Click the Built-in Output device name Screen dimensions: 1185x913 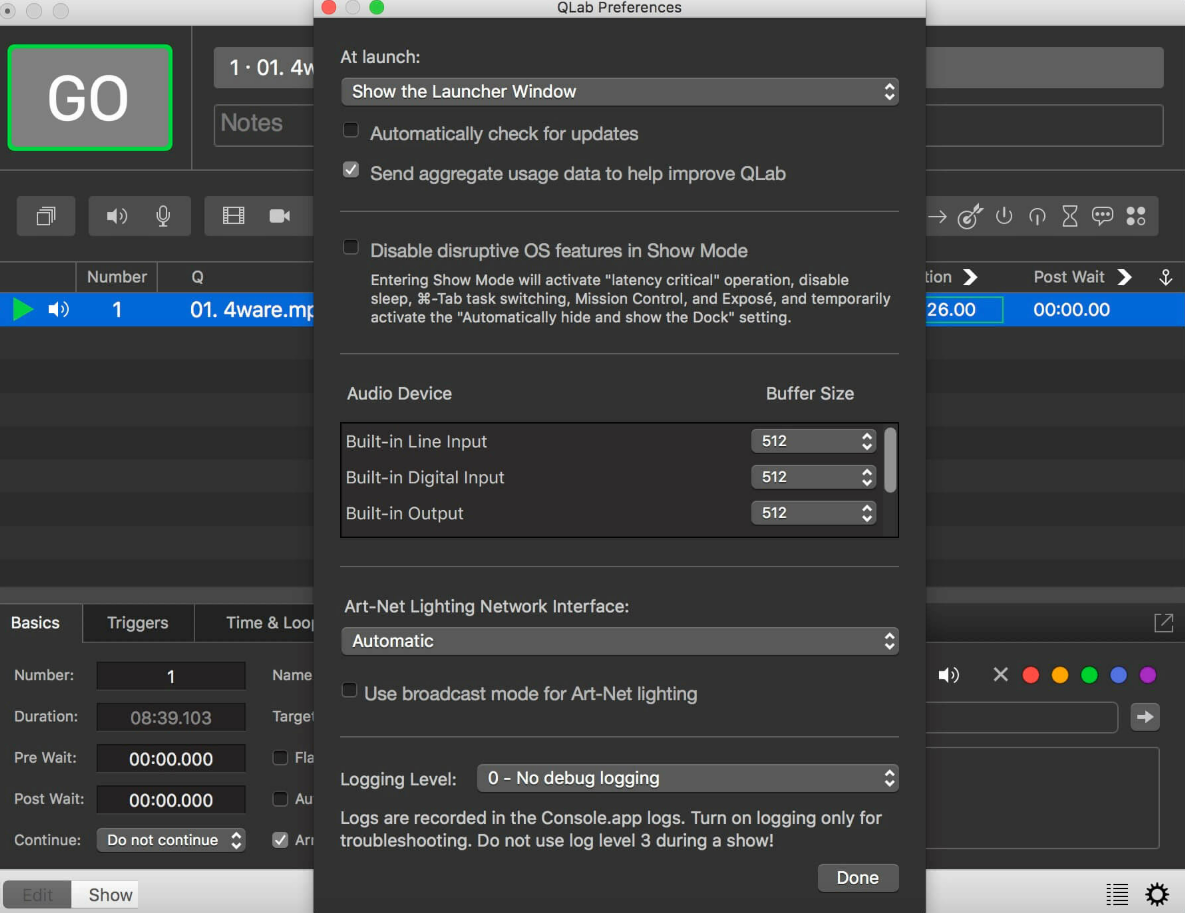pos(404,513)
